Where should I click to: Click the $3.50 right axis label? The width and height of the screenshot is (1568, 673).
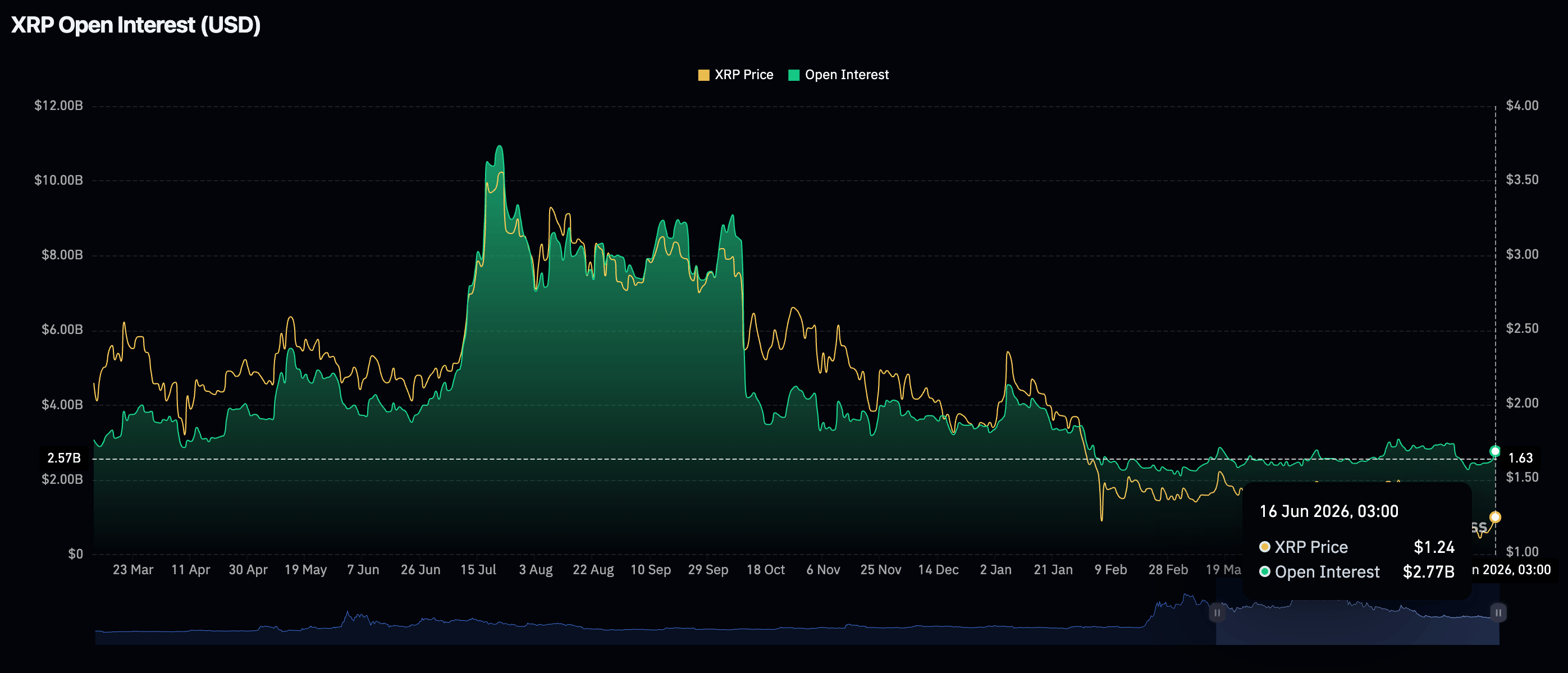1522,180
